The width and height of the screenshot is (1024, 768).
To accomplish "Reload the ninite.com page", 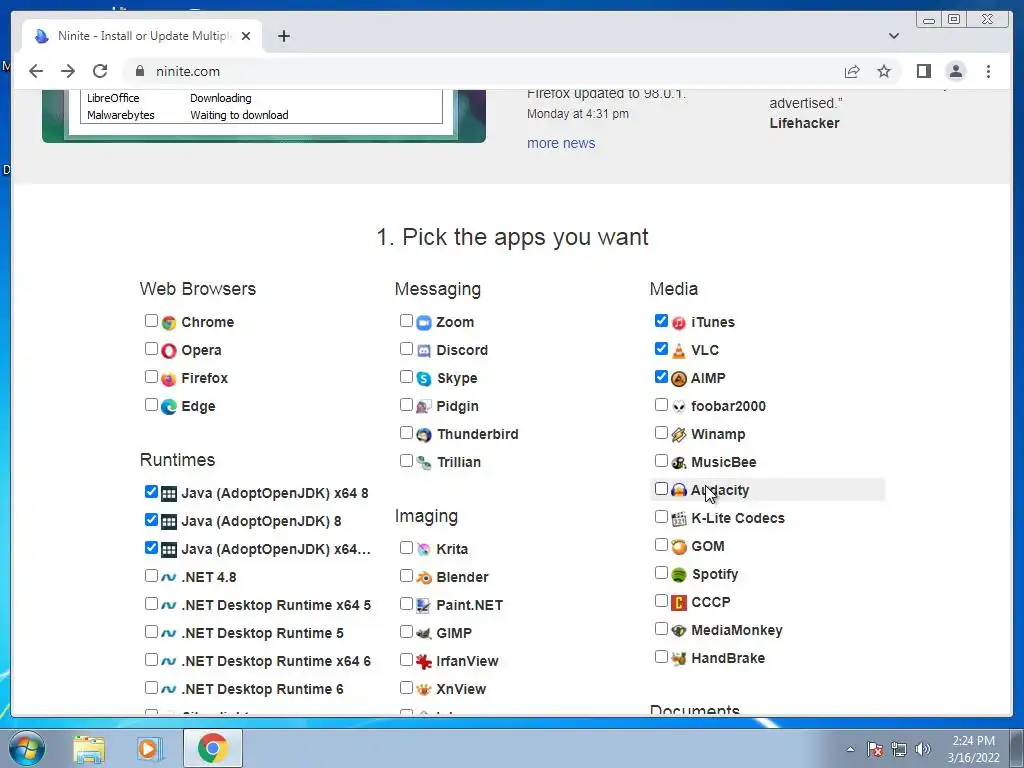I will click(100, 71).
